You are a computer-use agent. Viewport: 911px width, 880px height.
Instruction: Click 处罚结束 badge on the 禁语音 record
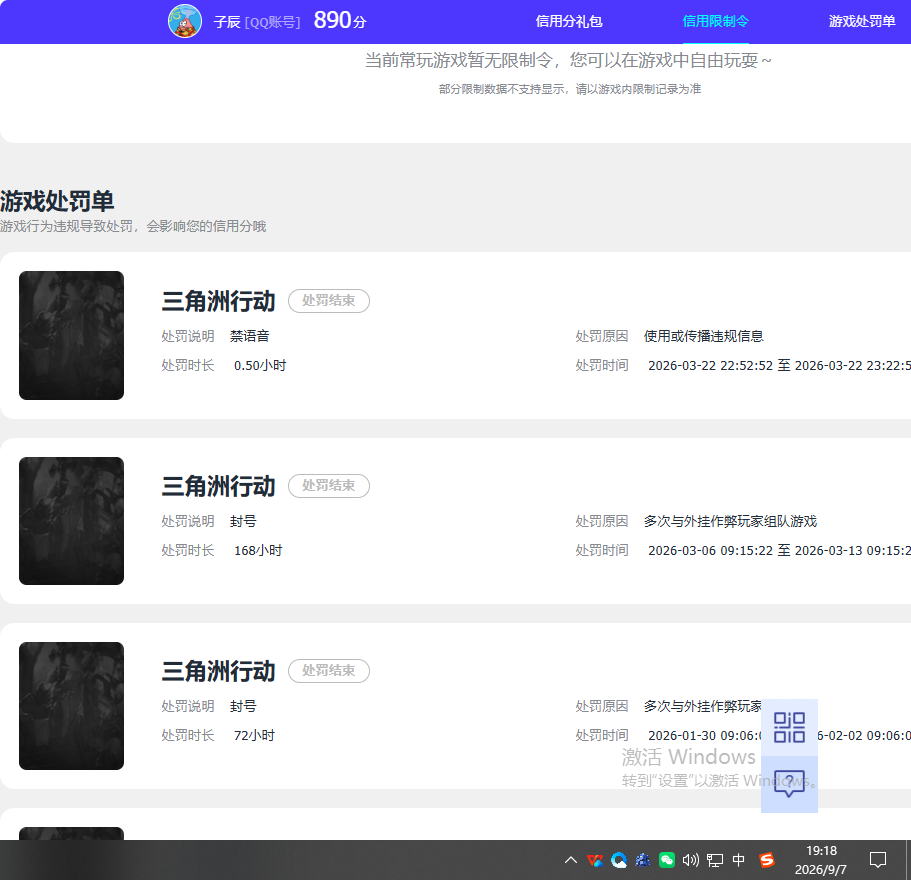(329, 300)
